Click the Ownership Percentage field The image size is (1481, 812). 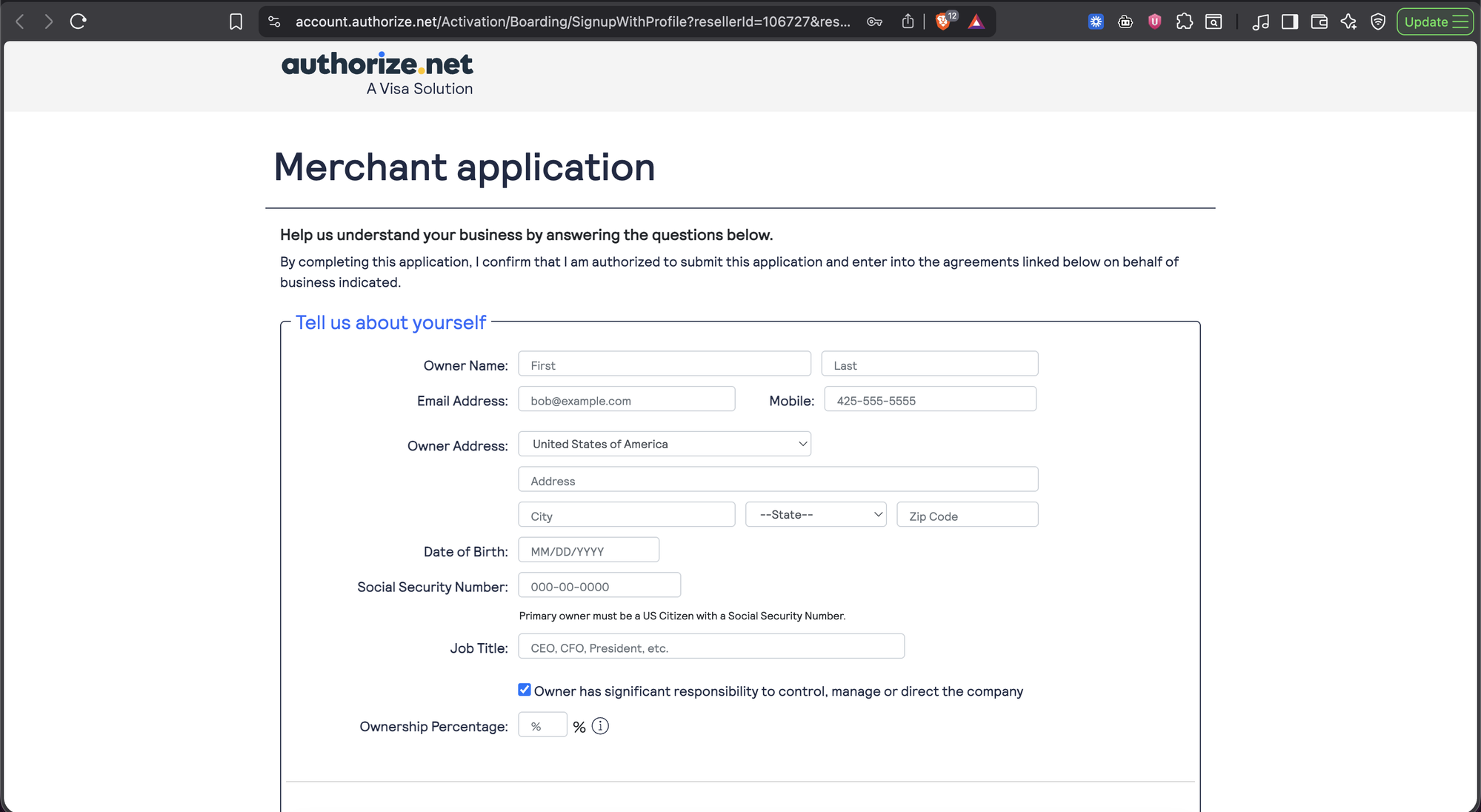tap(543, 725)
